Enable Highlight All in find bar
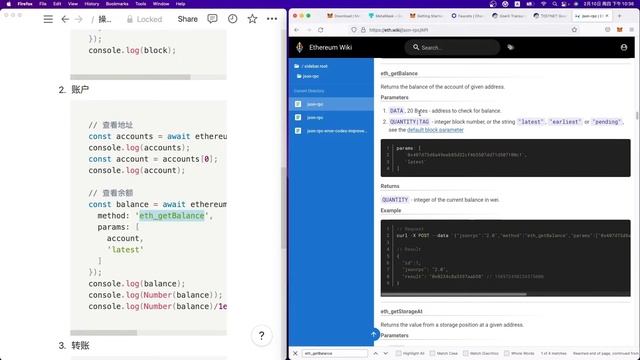Image resolution: width=640 pixels, height=360 pixels. pos(410,353)
